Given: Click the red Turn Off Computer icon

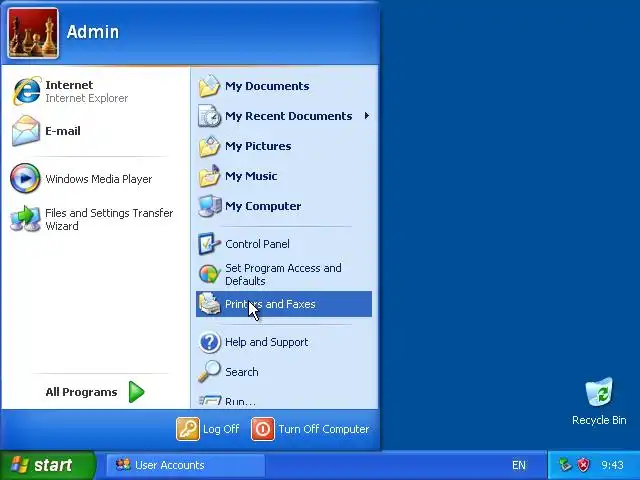Looking at the screenshot, I should point(263,429).
